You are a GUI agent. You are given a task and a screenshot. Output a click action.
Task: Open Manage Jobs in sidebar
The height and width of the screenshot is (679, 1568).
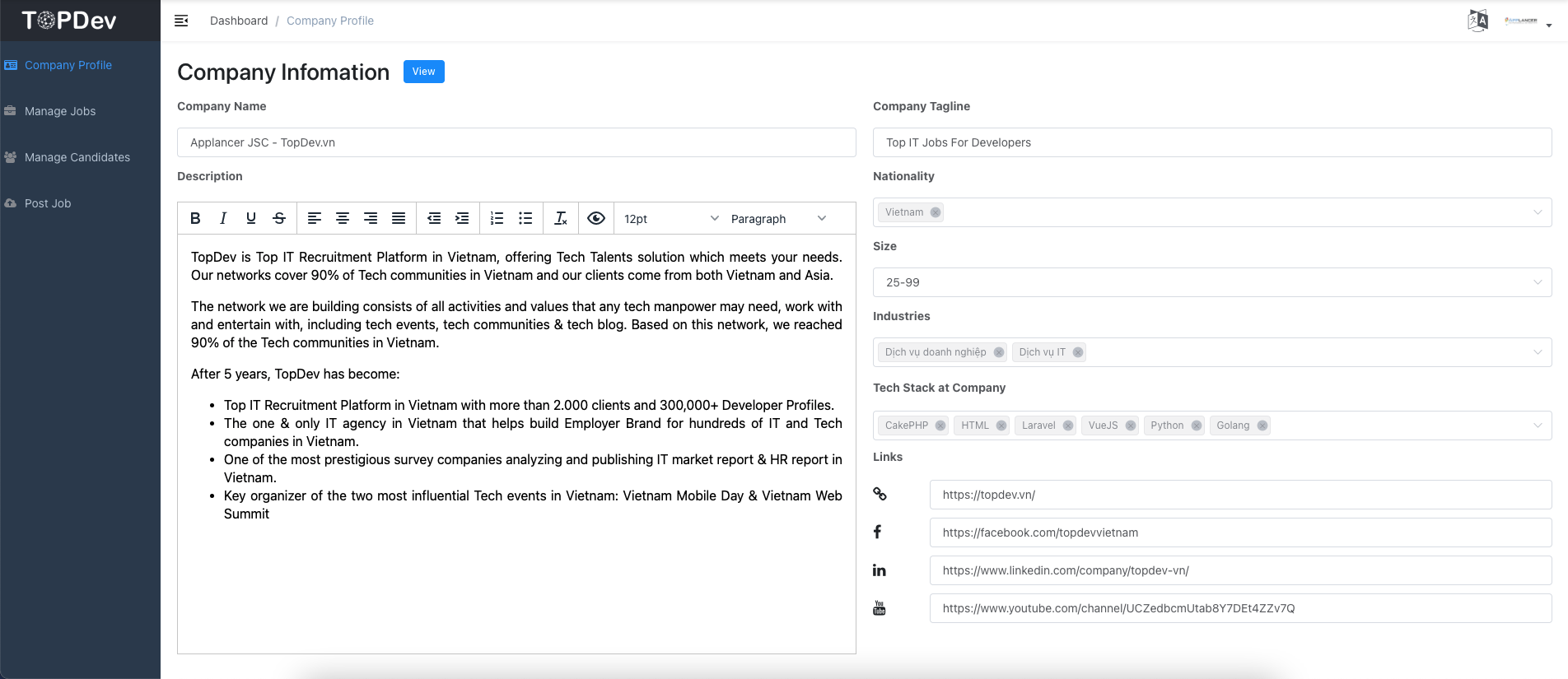coord(60,111)
